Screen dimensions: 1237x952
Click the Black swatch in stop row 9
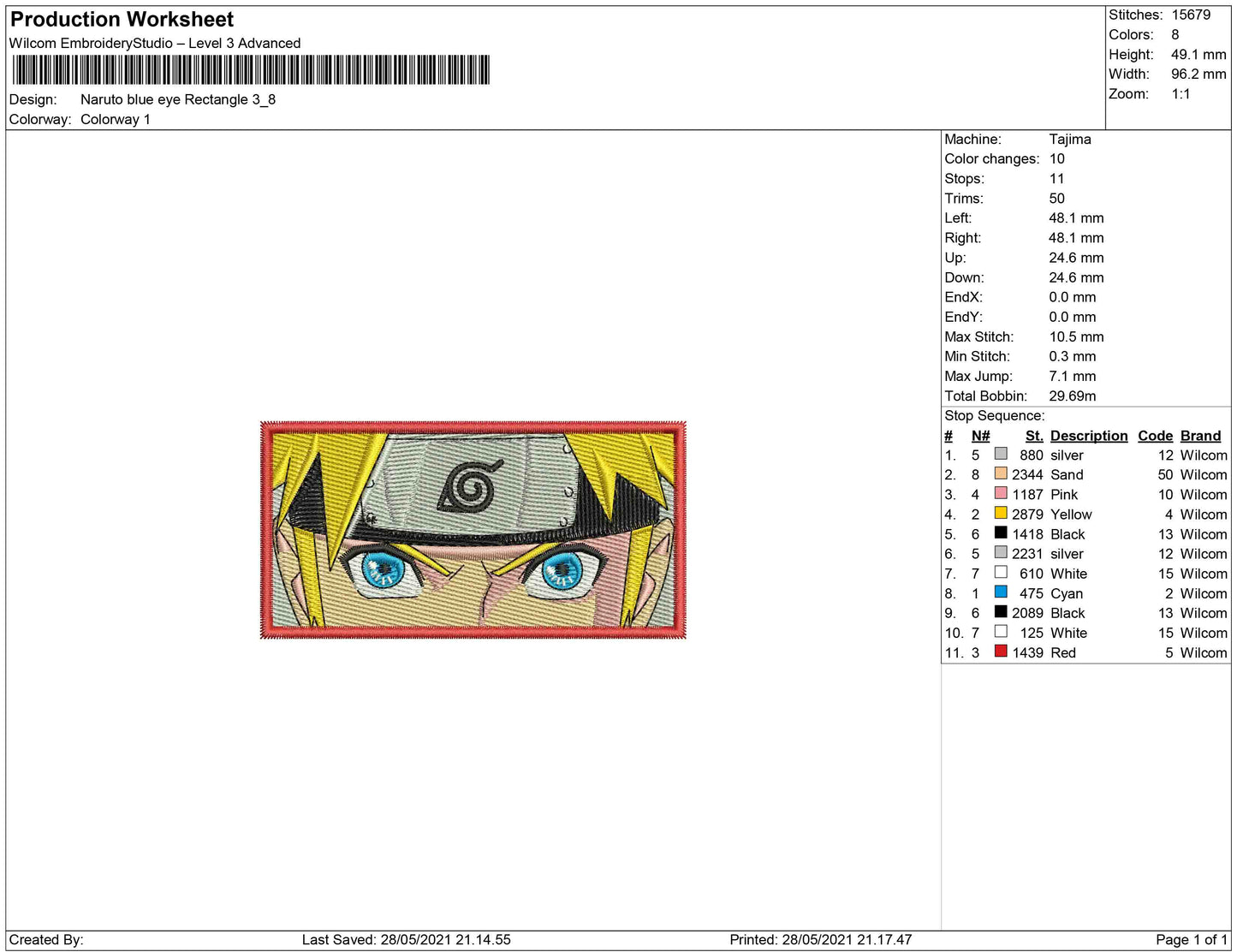click(x=1001, y=611)
